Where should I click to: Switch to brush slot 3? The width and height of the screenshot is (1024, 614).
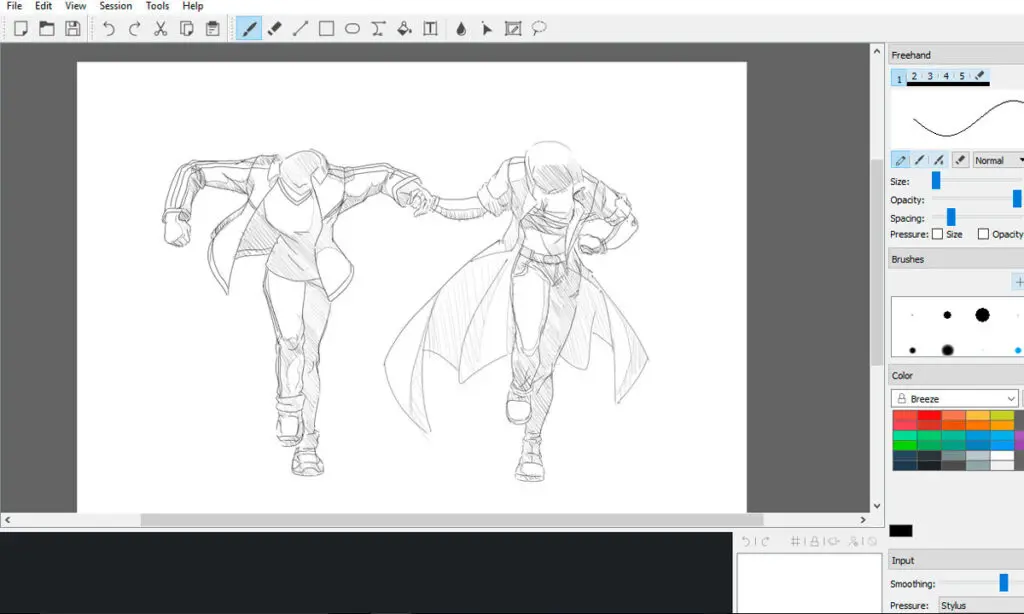(x=929, y=74)
